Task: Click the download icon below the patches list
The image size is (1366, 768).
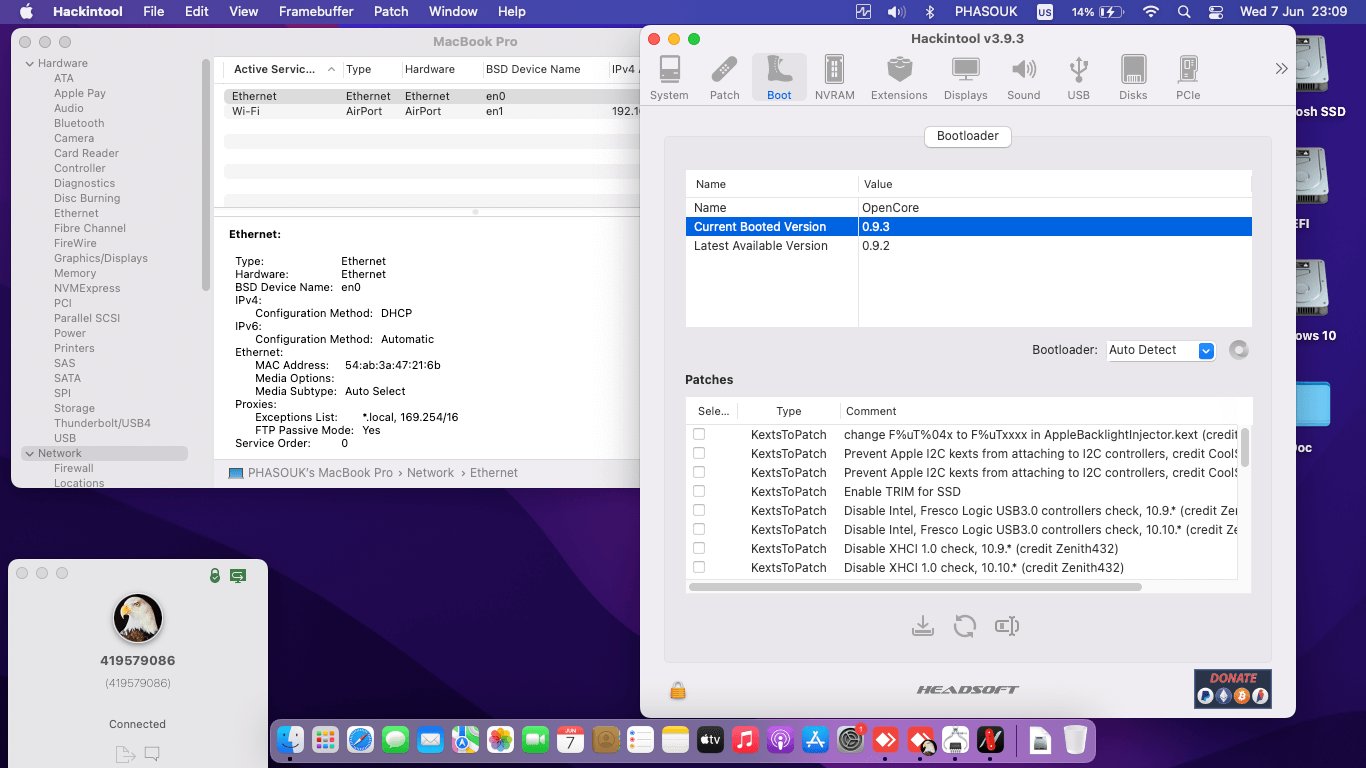Action: 922,626
